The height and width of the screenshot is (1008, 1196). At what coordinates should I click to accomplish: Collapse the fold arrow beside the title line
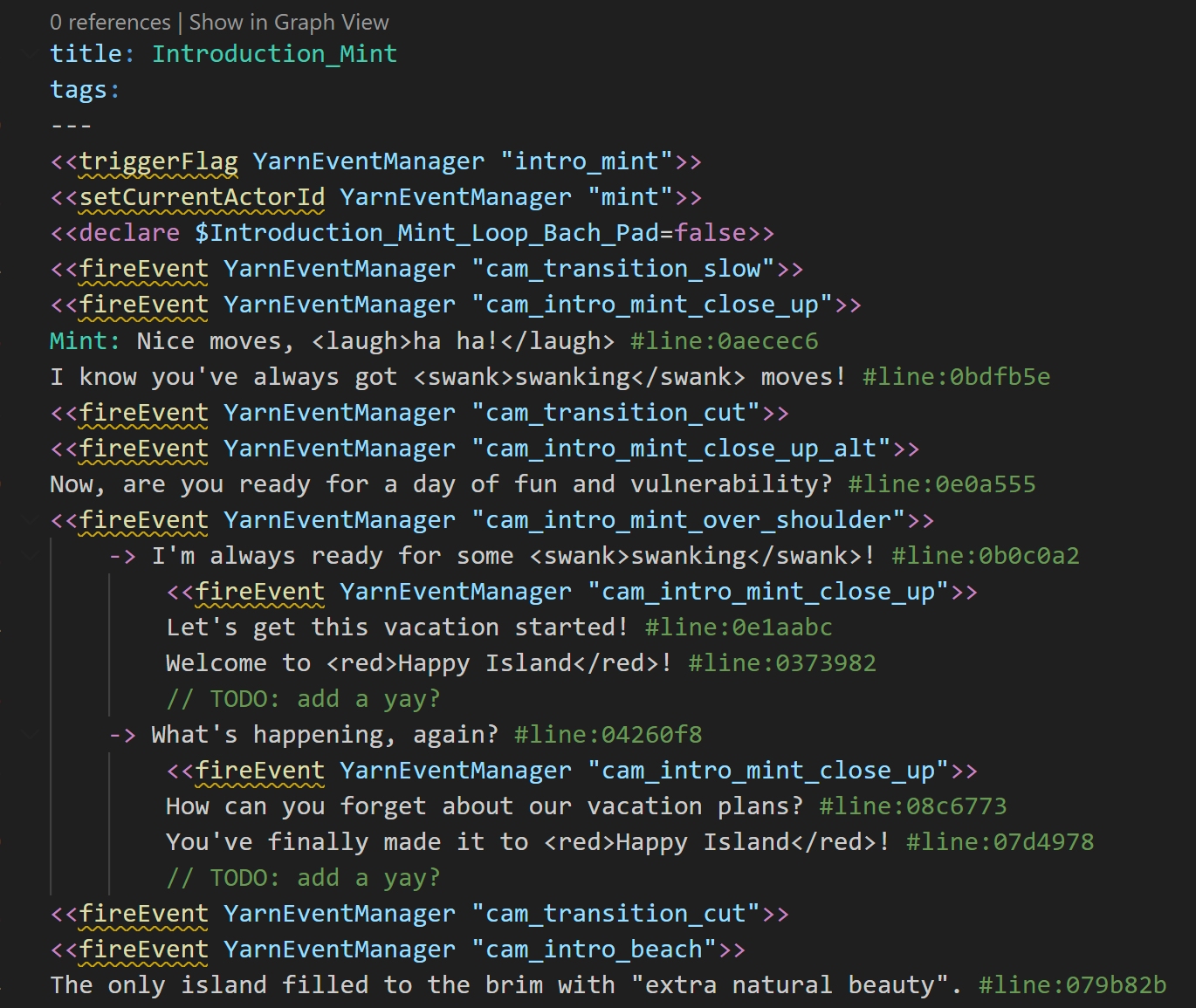[x=31, y=54]
